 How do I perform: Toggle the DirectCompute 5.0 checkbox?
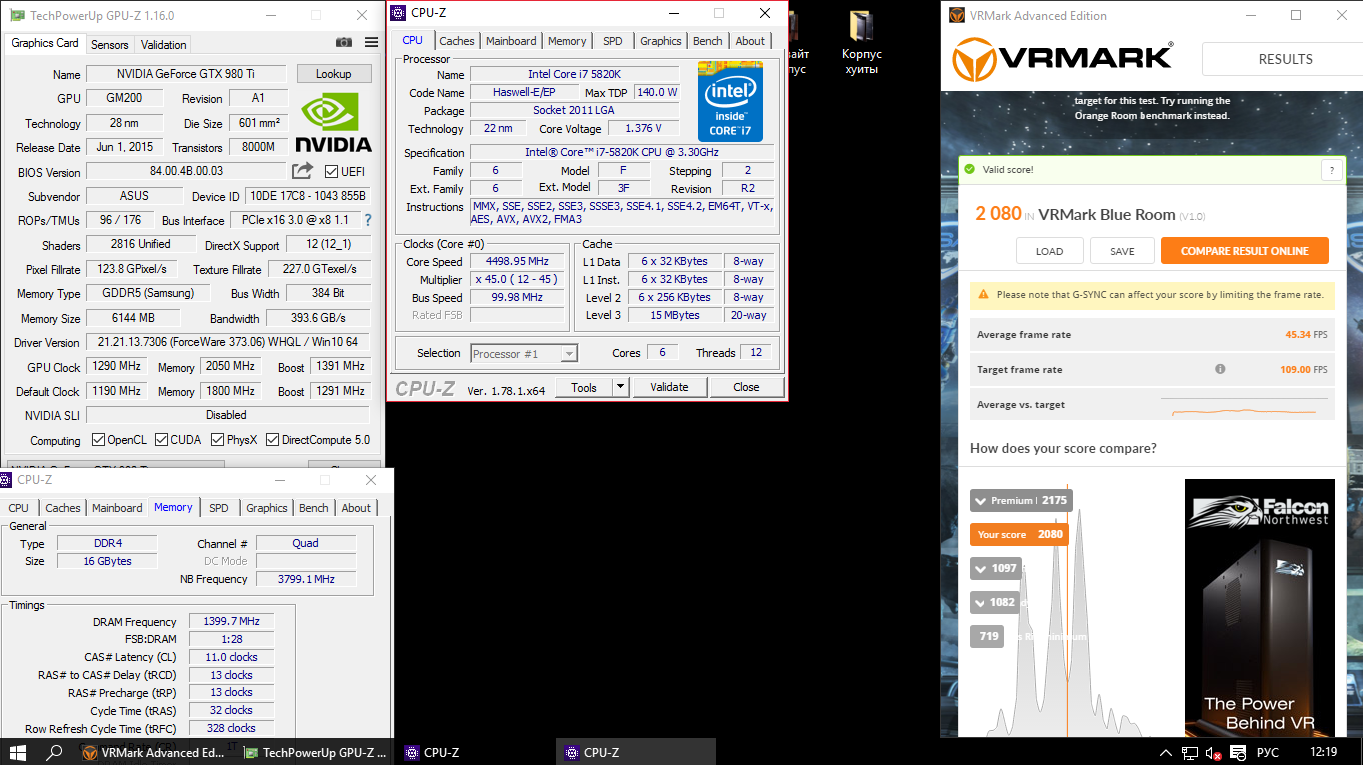coord(273,440)
